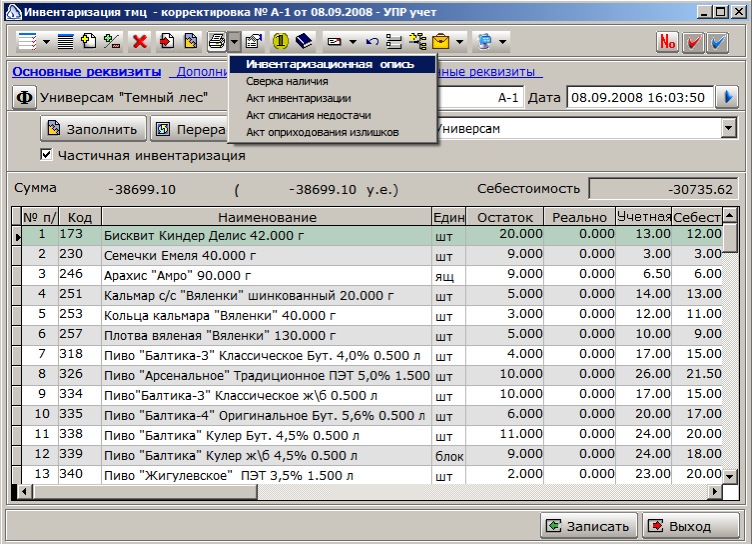This screenshot has width=752, height=545.
Task: Click code 339 cell
Action: point(80,455)
